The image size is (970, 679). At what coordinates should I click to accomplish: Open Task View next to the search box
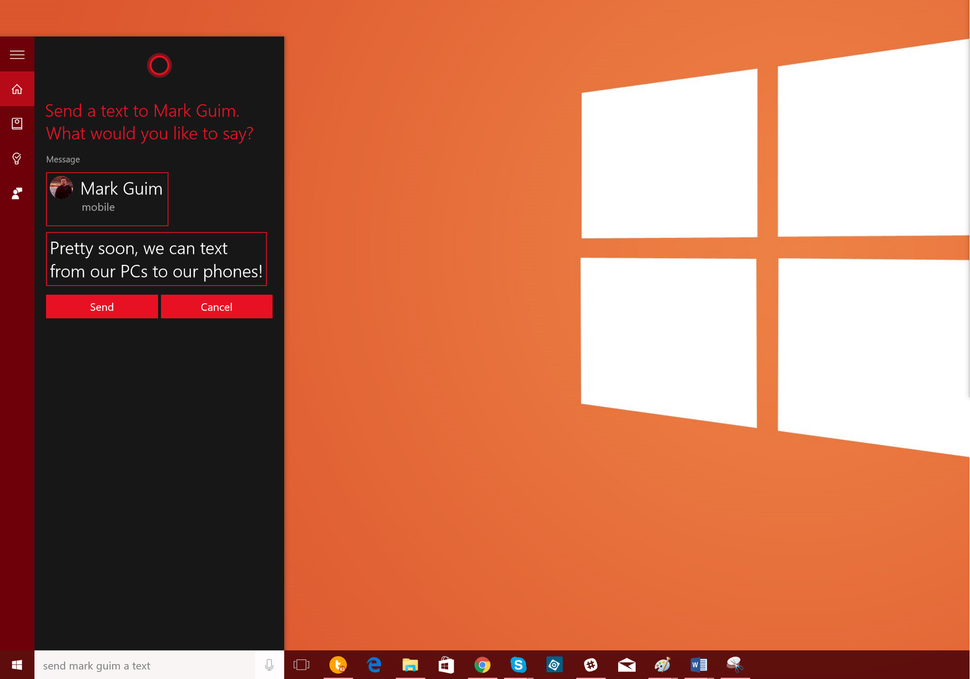pyautogui.click(x=301, y=664)
